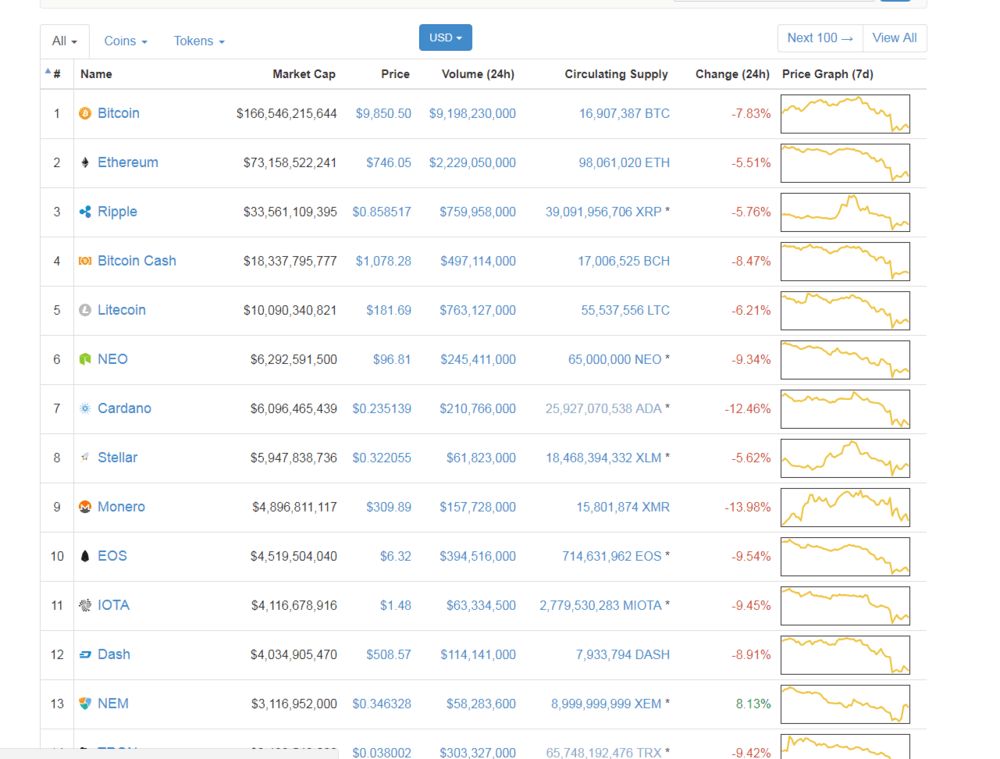Go to Next 100 results
1000x759 pixels.
click(819, 38)
